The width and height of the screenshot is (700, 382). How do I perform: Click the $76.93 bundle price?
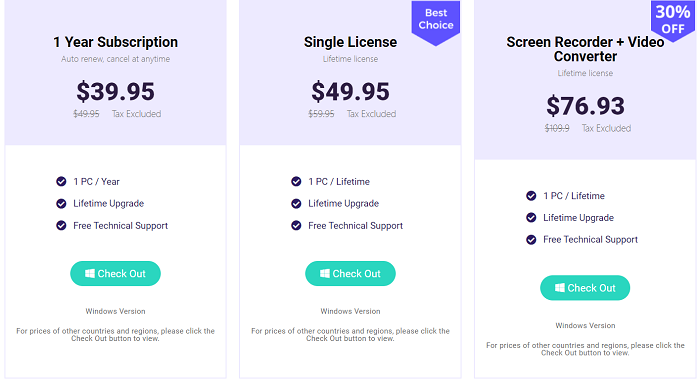(x=585, y=106)
